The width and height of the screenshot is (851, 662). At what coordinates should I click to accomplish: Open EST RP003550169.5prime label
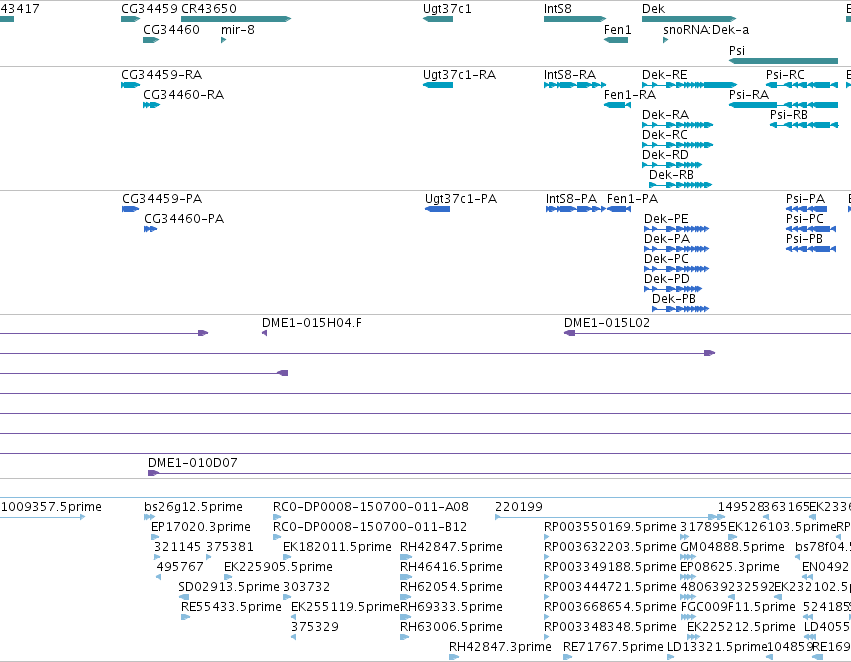pos(610,527)
